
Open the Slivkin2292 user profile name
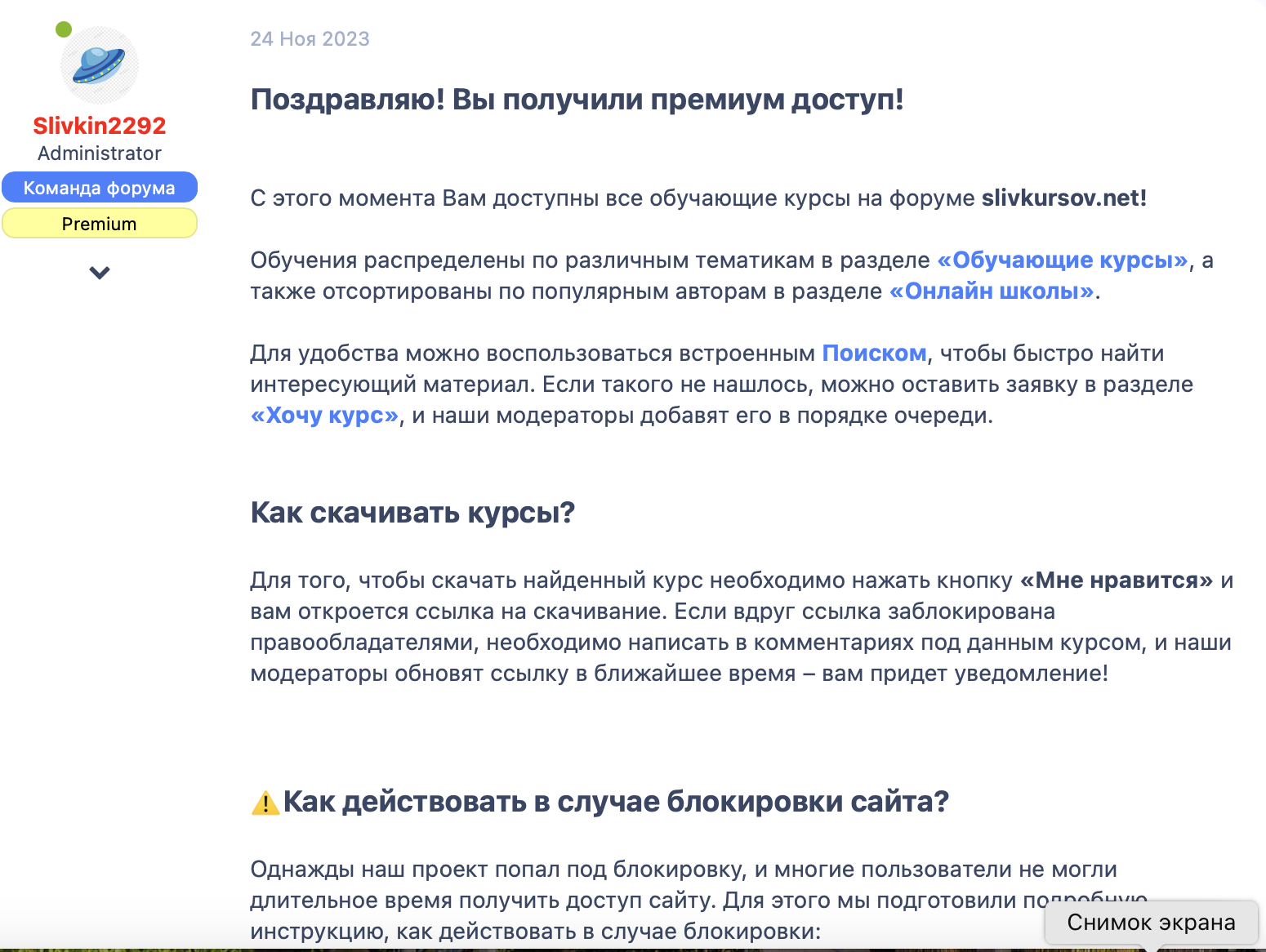pyautogui.click(x=100, y=126)
